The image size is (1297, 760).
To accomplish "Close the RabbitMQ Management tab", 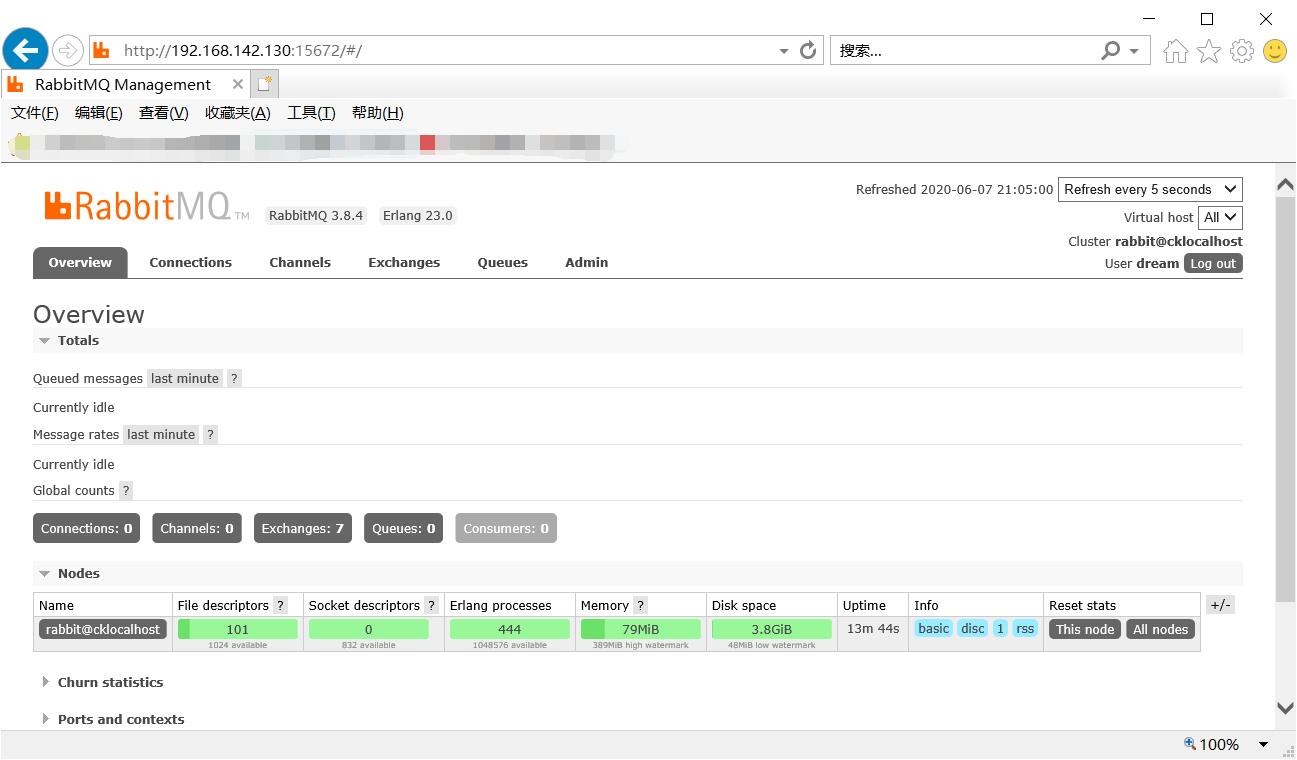I will [x=237, y=84].
